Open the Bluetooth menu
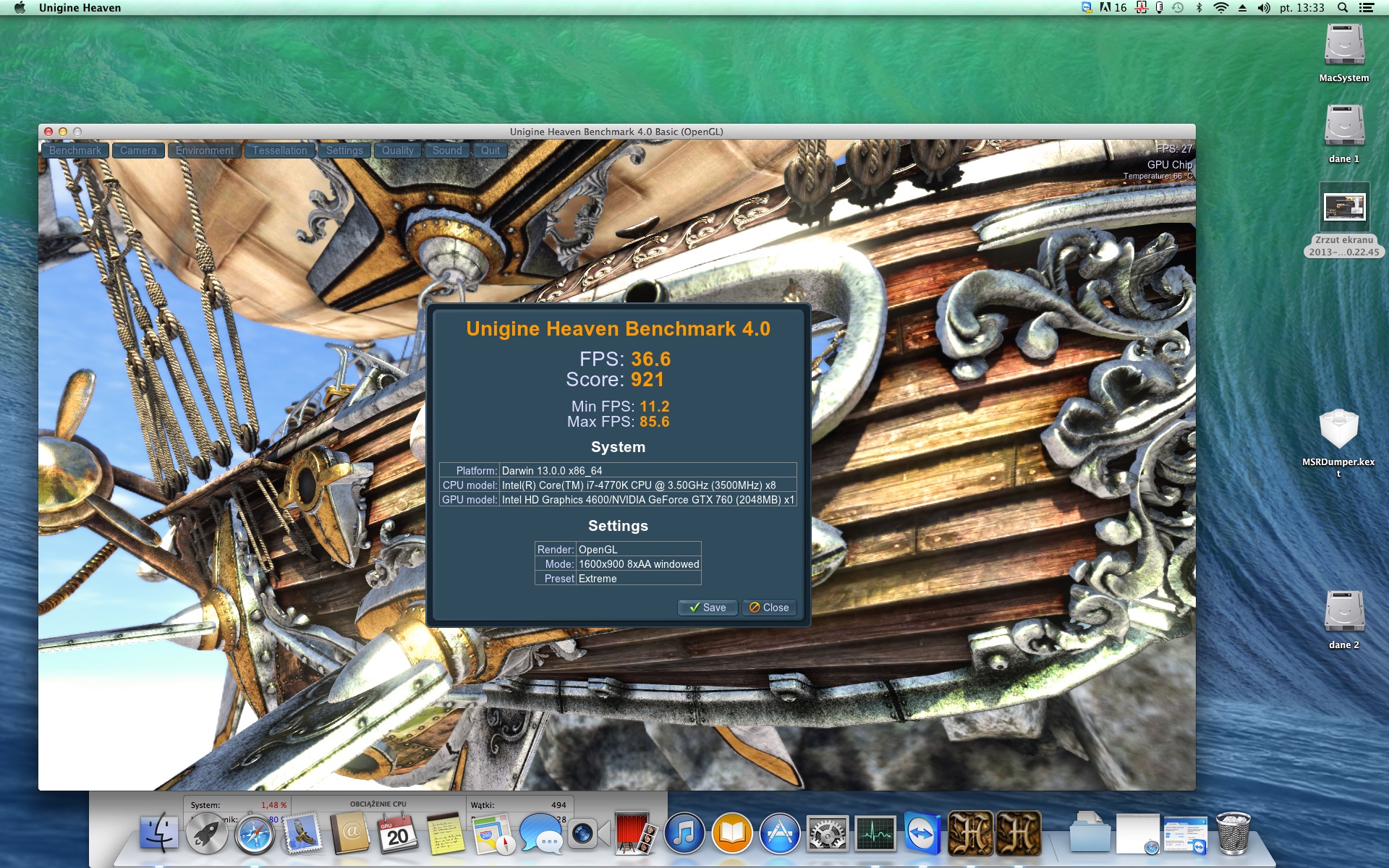This screenshot has height=868, width=1389. (x=1199, y=8)
